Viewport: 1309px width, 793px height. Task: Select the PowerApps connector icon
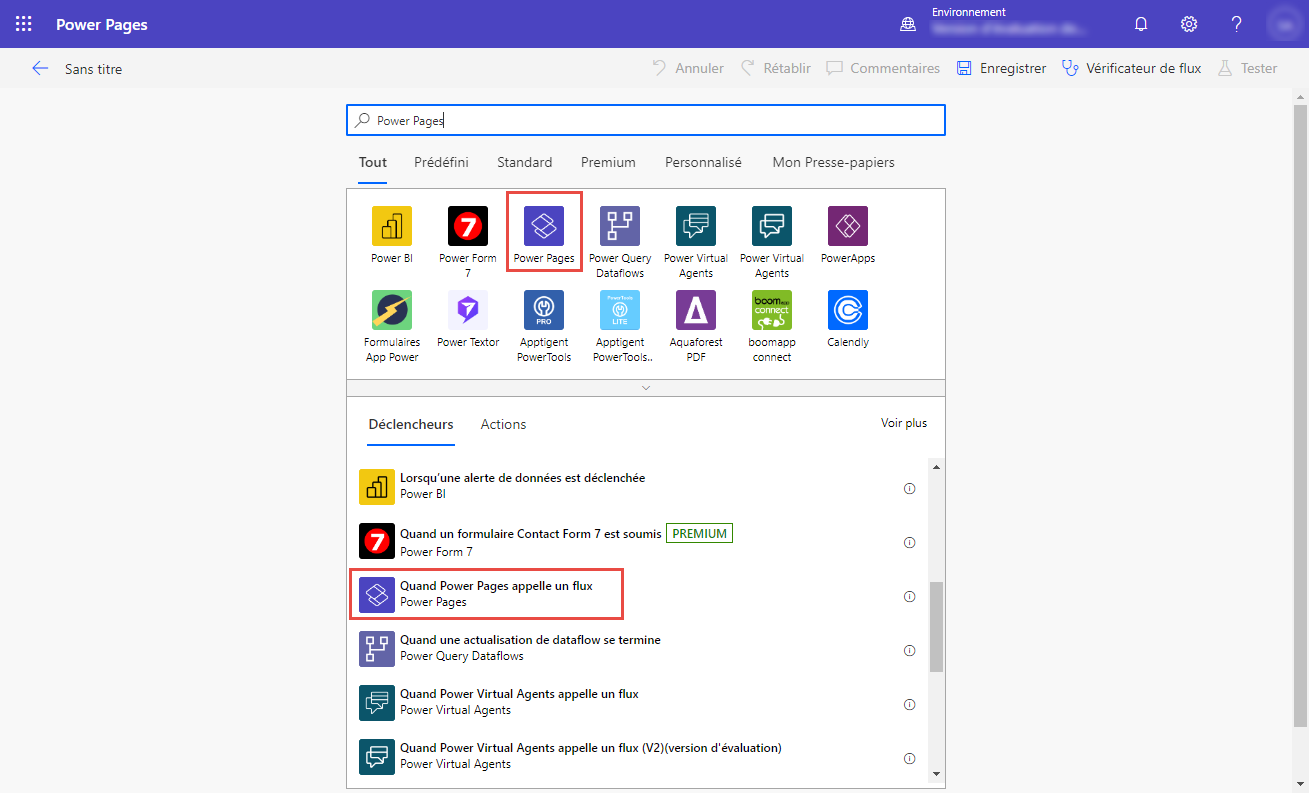pyautogui.click(x=847, y=226)
